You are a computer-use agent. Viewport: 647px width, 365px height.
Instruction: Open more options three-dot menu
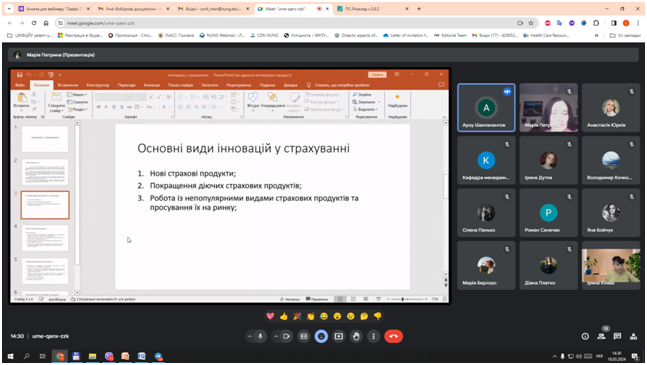coord(373,336)
